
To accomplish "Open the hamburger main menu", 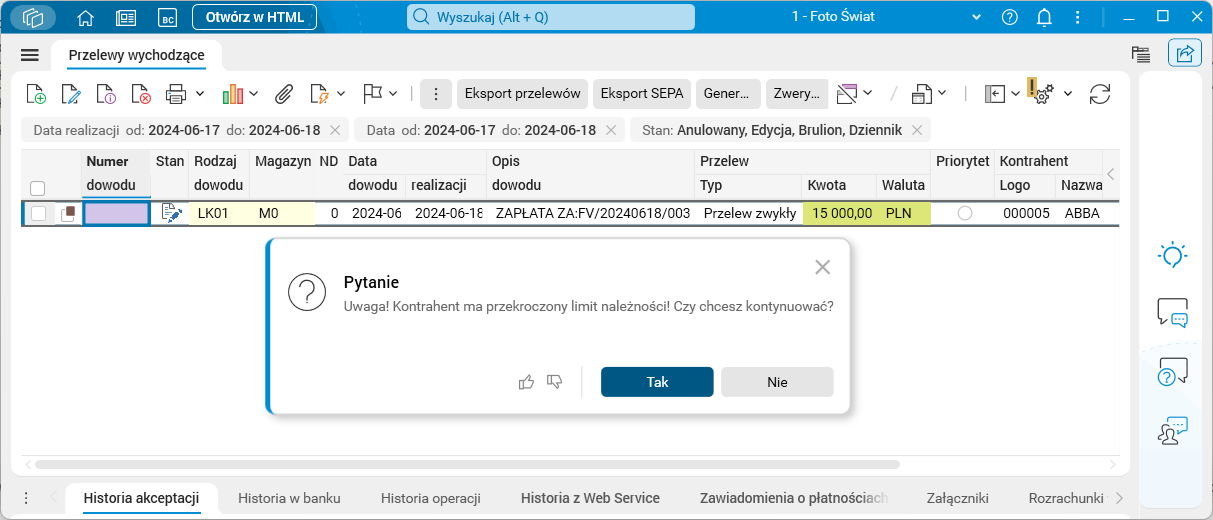I will click(x=30, y=55).
